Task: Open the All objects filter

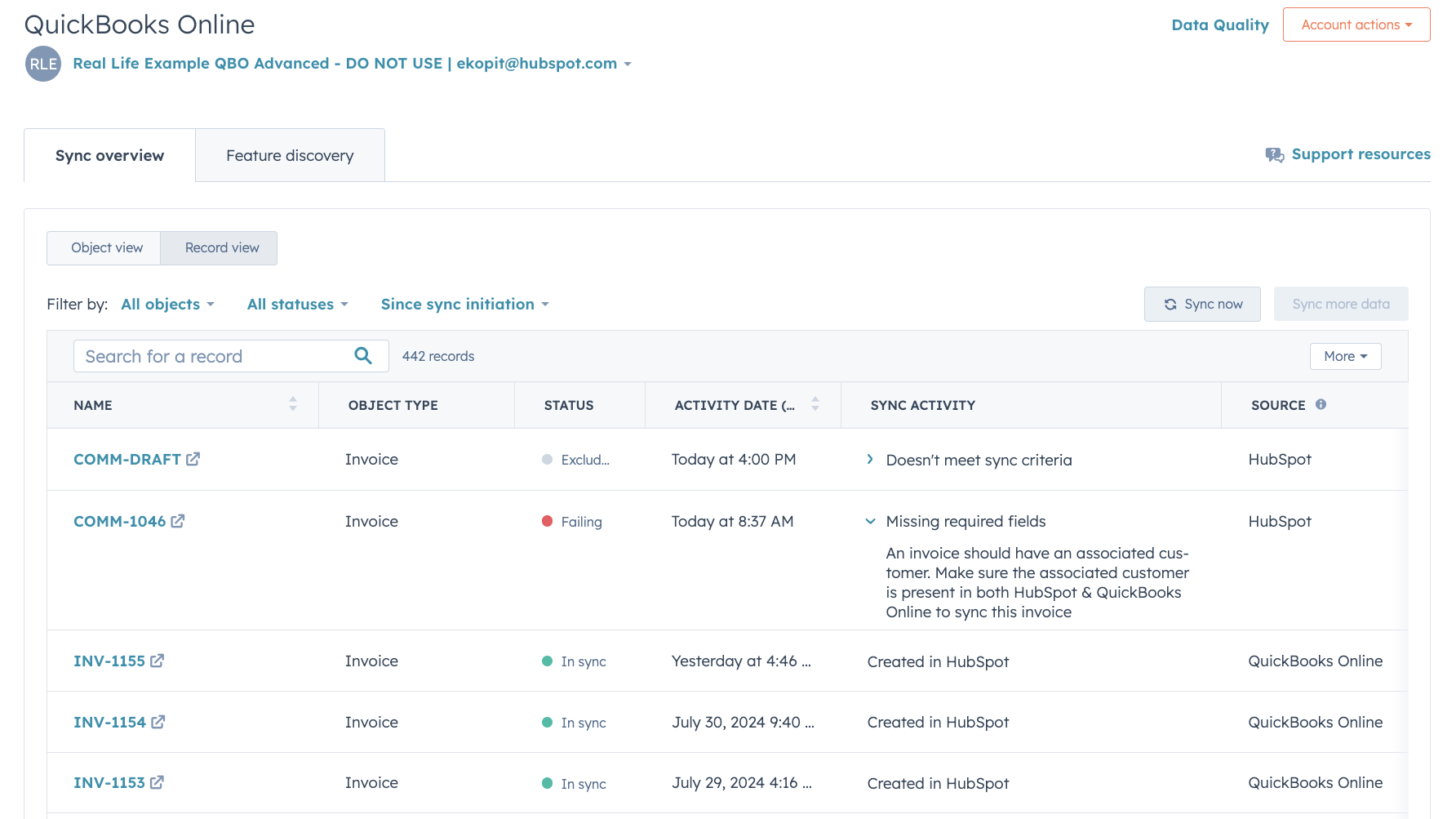Action: (167, 304)
